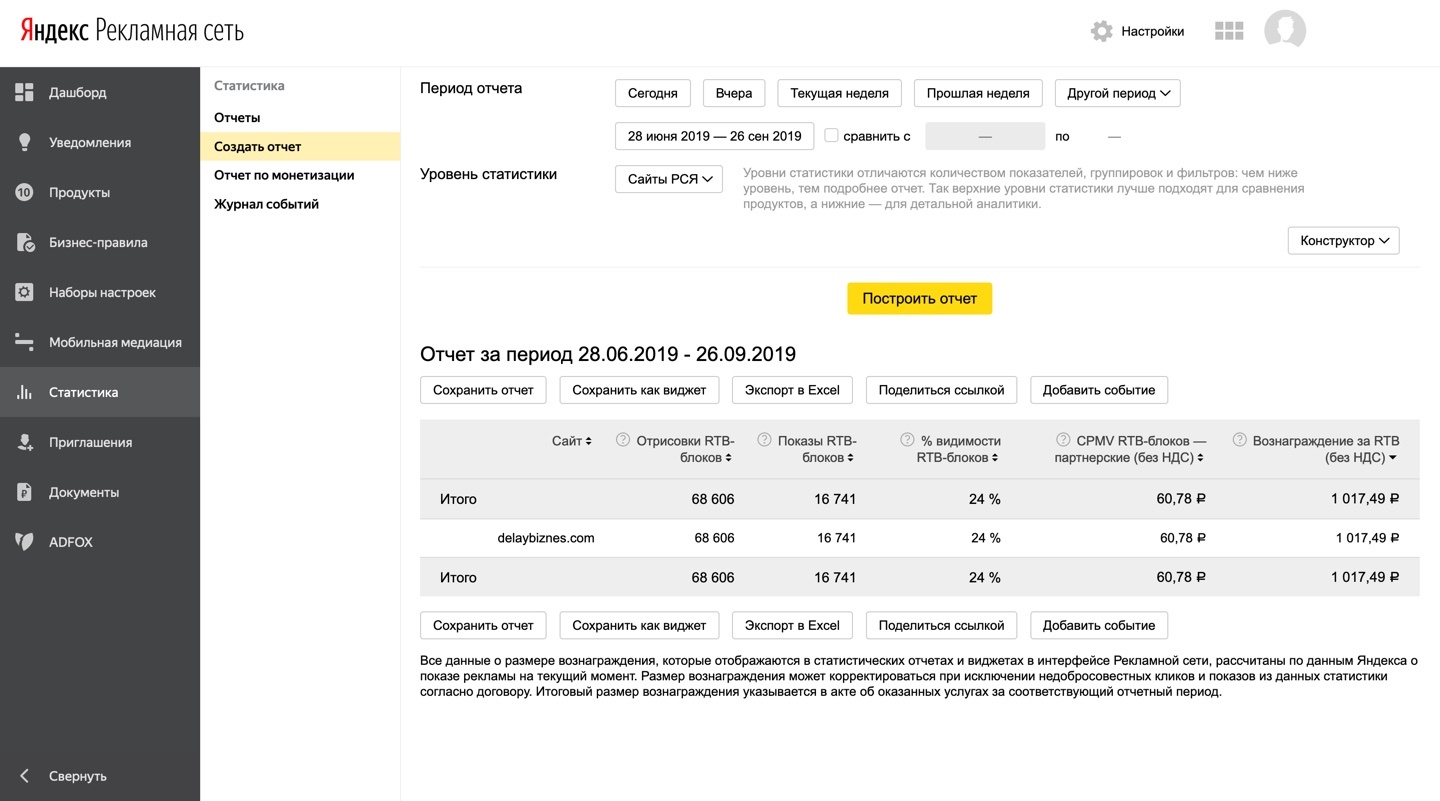
Task: Open the Другой период dropdown
Action: point(1118,93)
